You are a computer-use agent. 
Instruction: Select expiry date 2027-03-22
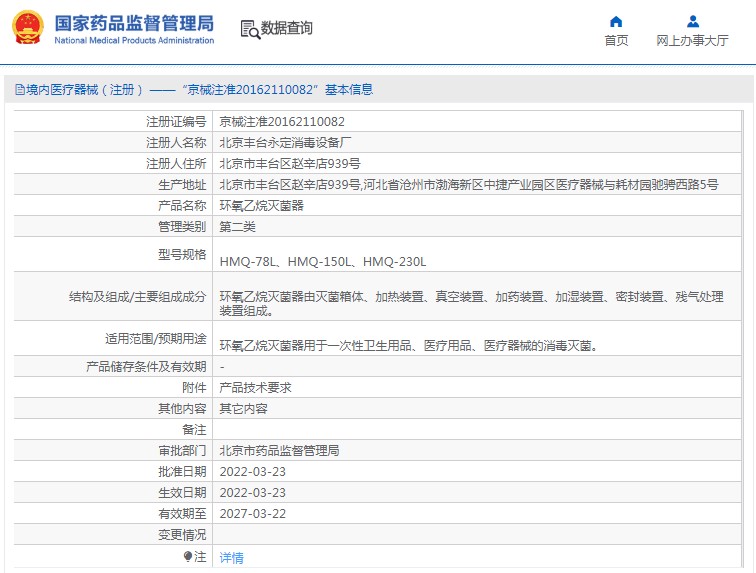(x=253, y=514)
